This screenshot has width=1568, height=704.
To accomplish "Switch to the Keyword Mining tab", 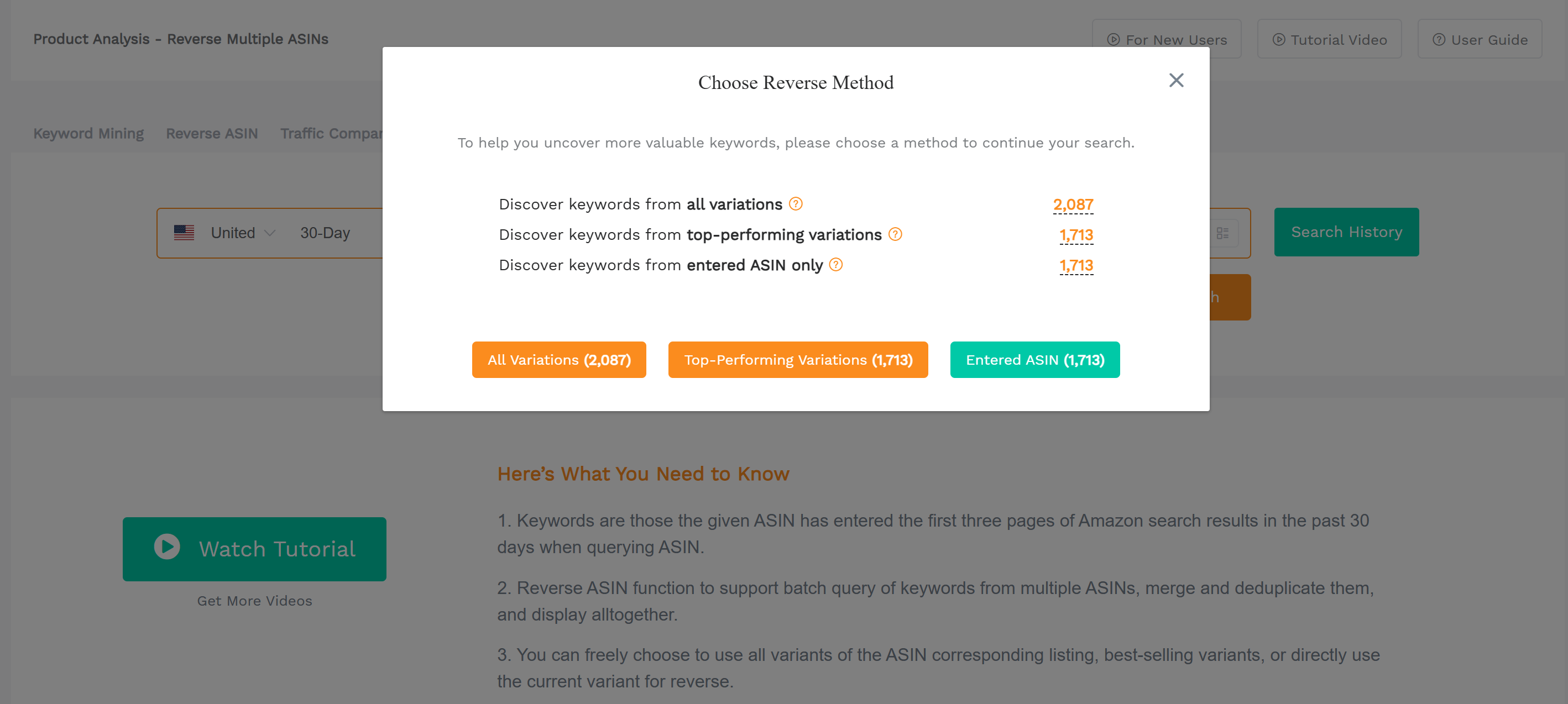I will (88, 133).
